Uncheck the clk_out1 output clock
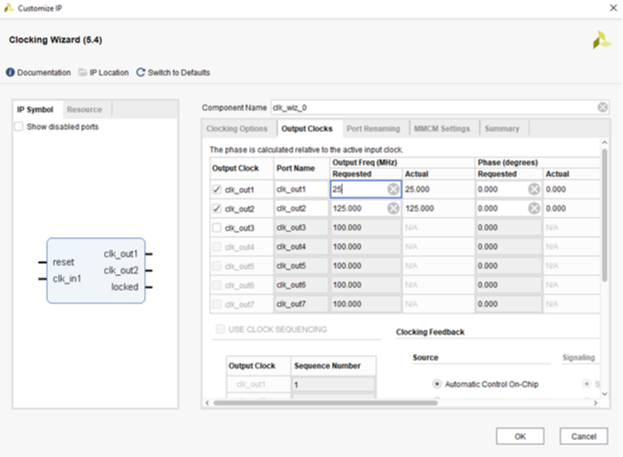This screenshot has width=623, height=457. pos(217,190)
